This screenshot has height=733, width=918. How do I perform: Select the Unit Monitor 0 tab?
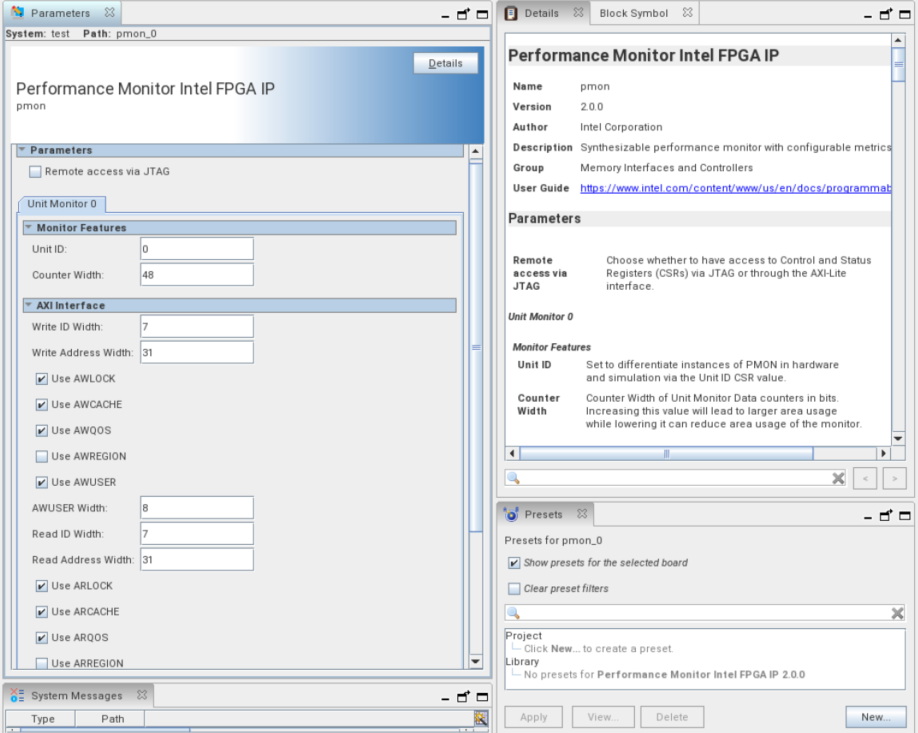click(62, 204)
